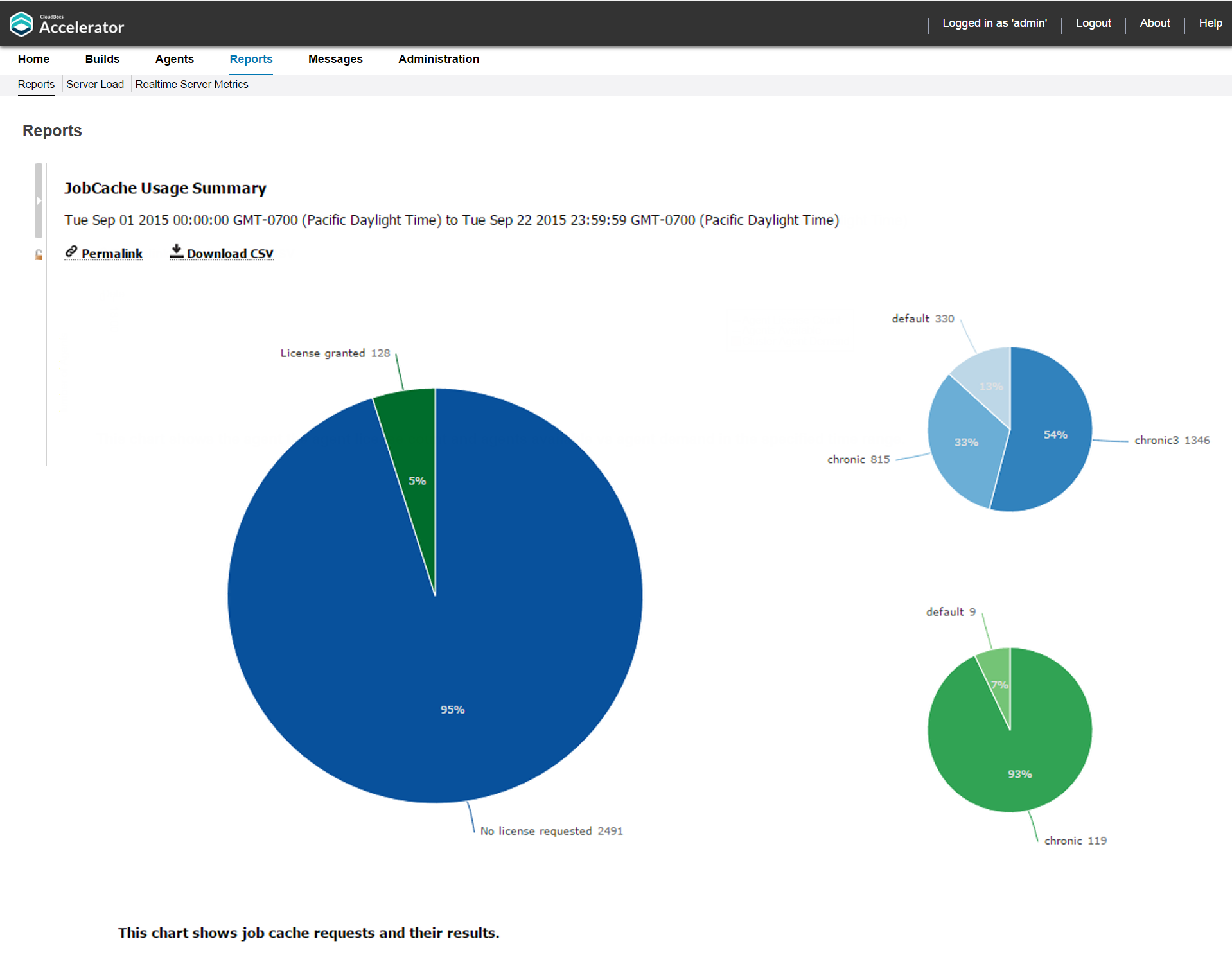1232x973 pixels.
Task: Click the light green 7% default slice
Action: (x=998, y=681)
